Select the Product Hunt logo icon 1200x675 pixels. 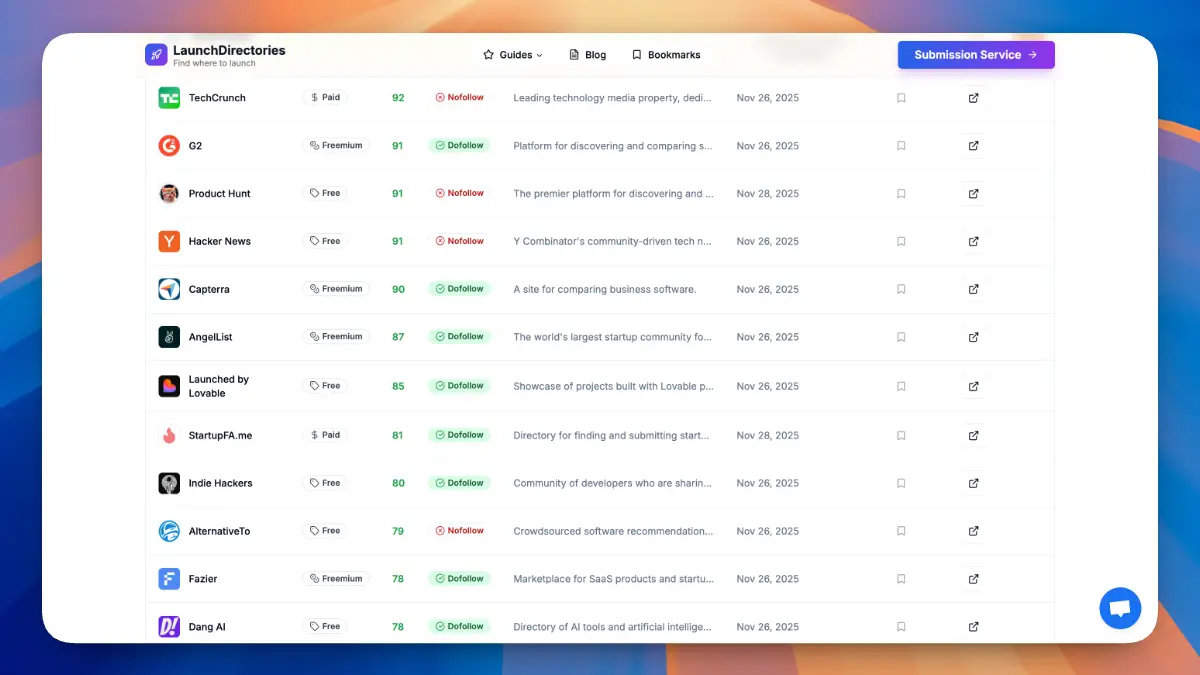pos(169,193)
